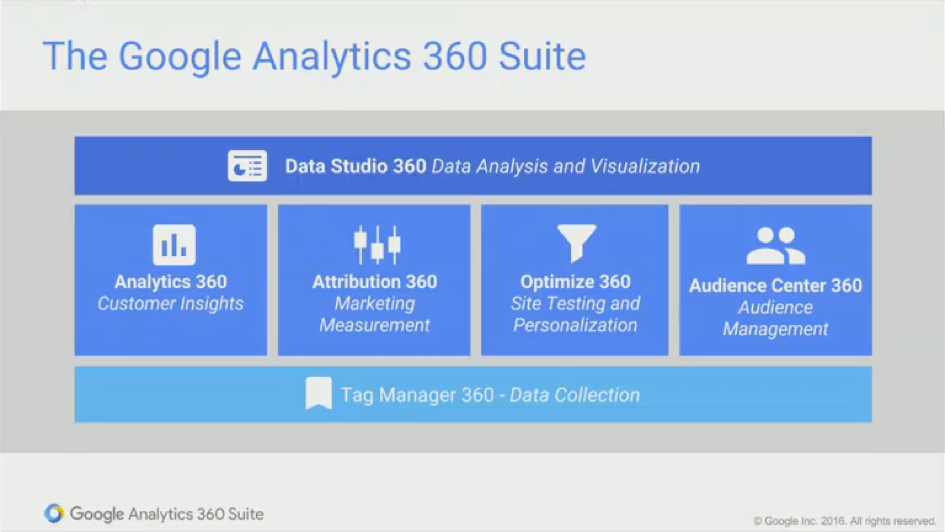Select the 'Optimize 360' product name
This screenshot has width=945, height=532.
tap(576, 281)
